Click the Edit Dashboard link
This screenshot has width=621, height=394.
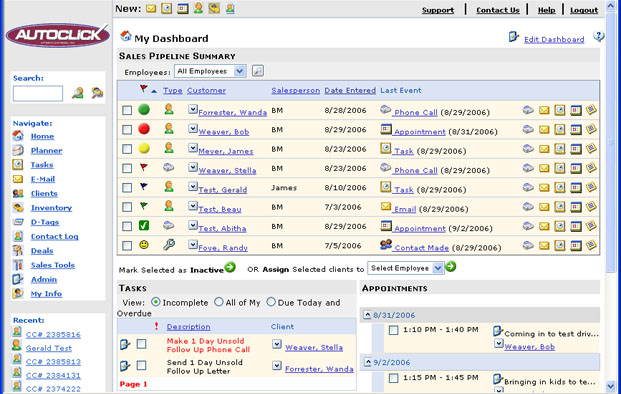point(554,39)
